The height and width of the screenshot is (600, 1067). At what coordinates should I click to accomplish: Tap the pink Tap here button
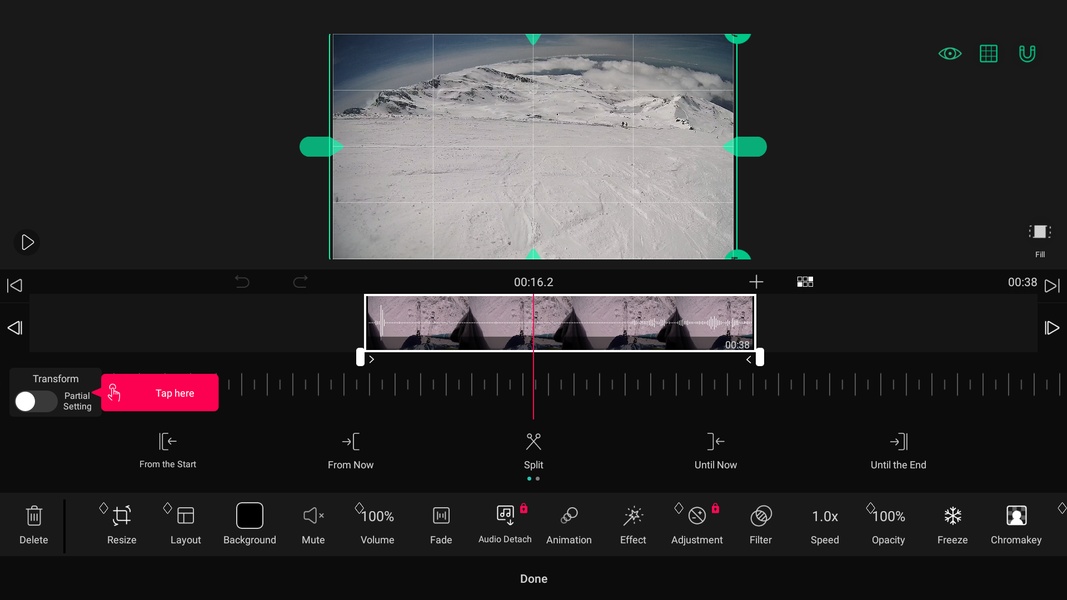pos(160,393)
